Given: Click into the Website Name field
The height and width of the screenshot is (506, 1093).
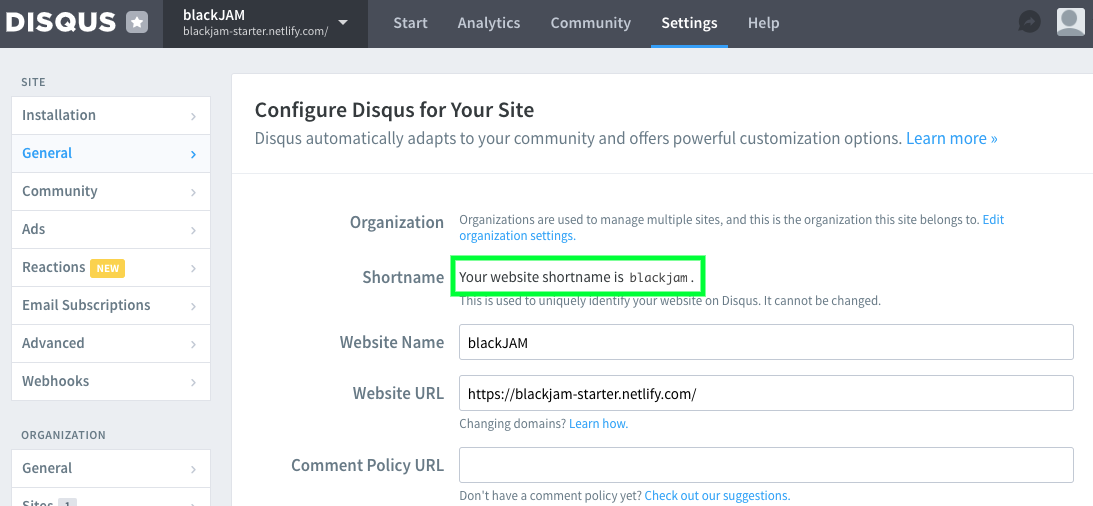Looking at the screenshot, I should click(766, 342).
